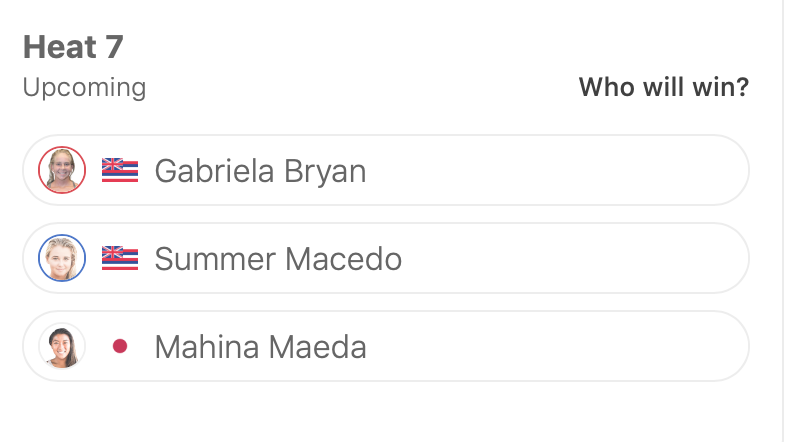Select the Mahina Maeda name text

260,347
